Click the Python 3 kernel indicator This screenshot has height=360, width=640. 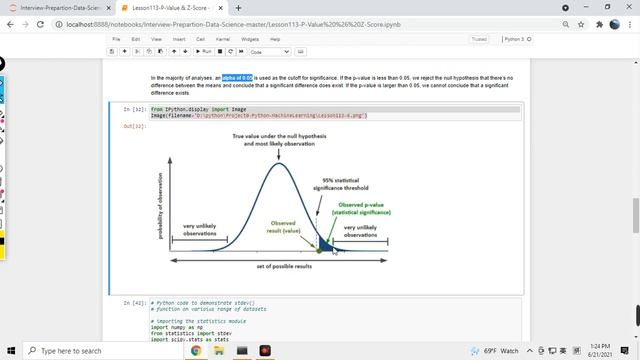point(518,39)
